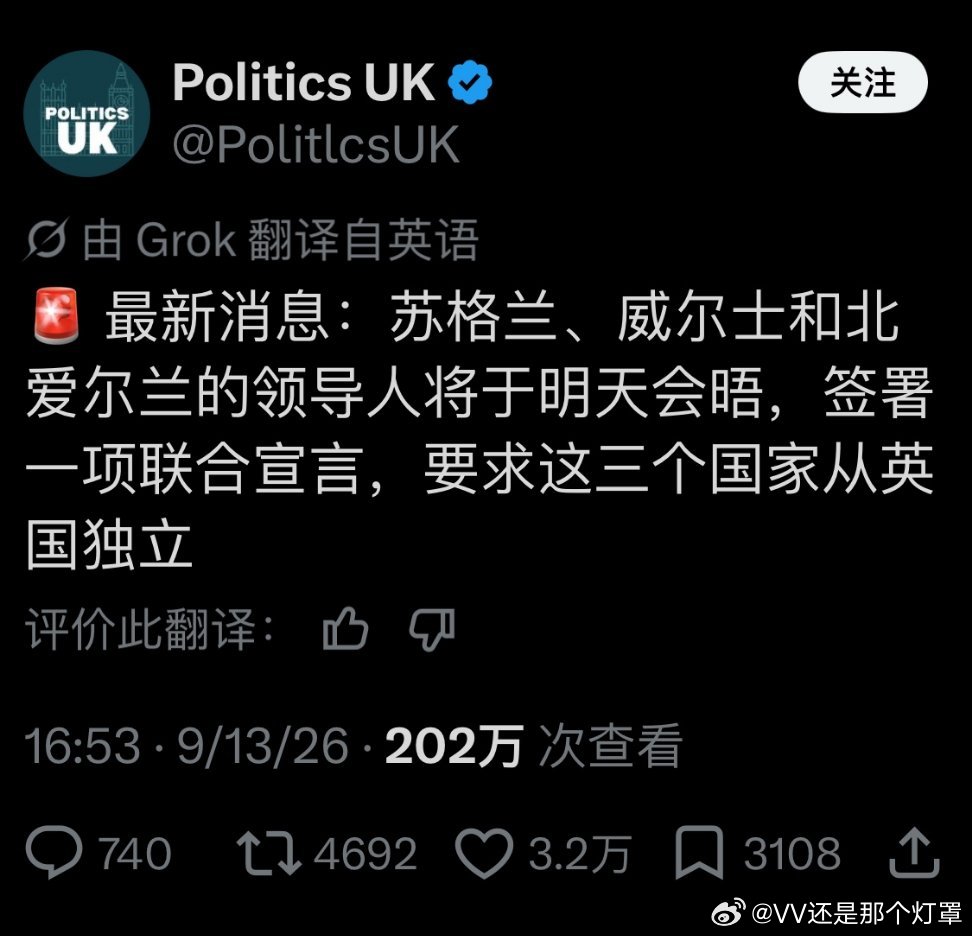
Task: Bookmark the post with bookmark icon
Action: tap(699, 852)
